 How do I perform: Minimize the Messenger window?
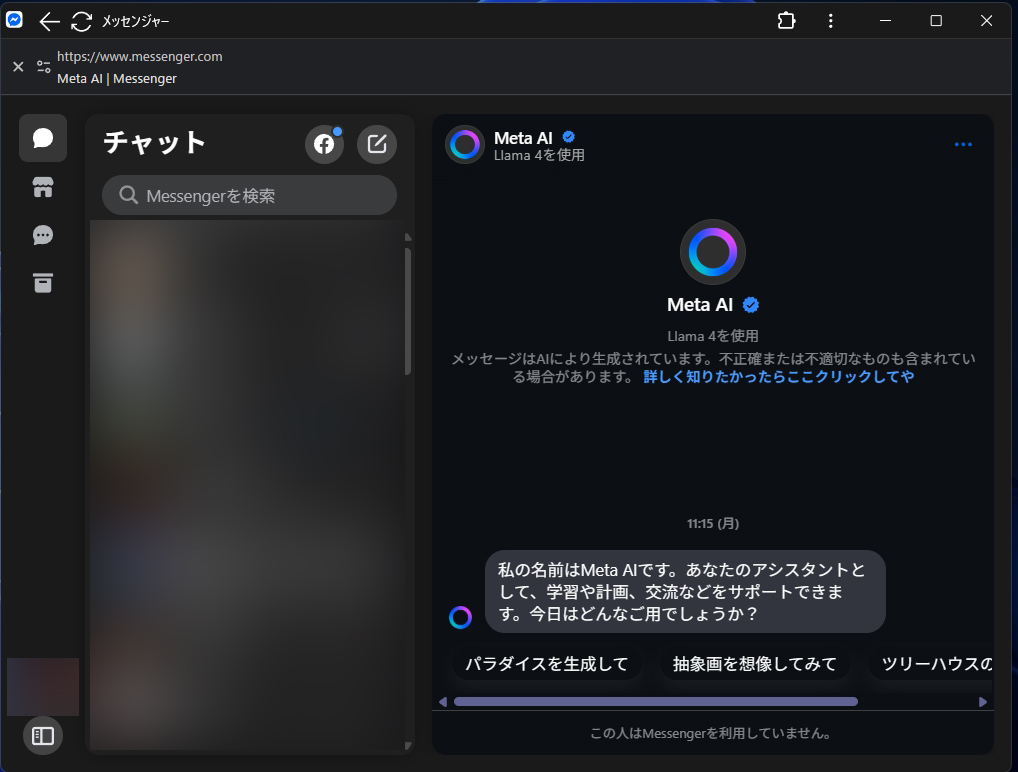[885, 21]
